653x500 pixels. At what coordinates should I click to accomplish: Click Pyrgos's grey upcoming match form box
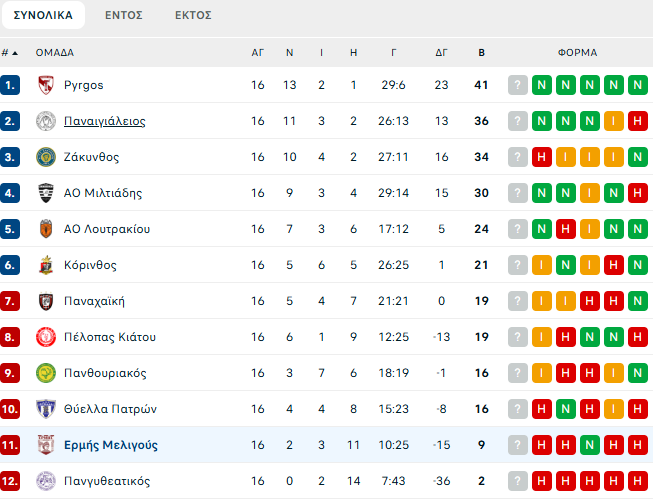tap(517, 85)
